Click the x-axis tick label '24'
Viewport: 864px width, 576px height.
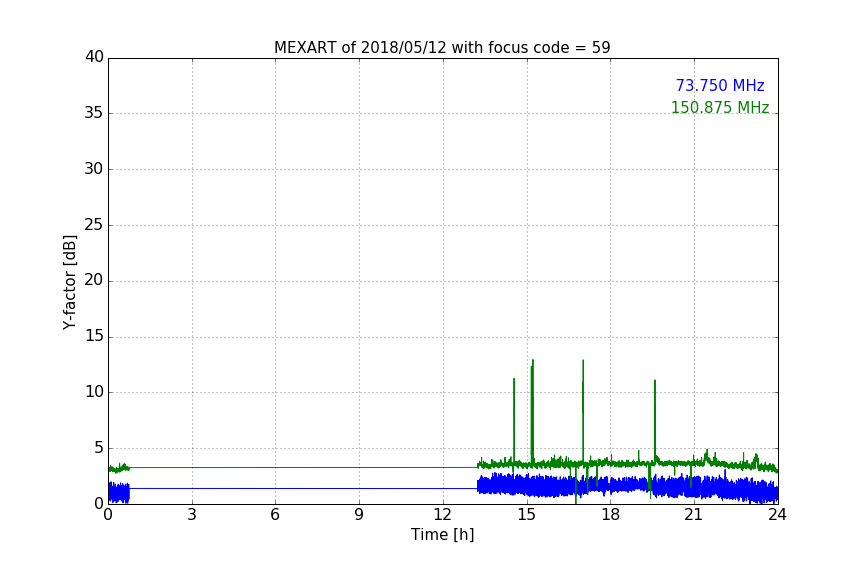pos(777,515)
